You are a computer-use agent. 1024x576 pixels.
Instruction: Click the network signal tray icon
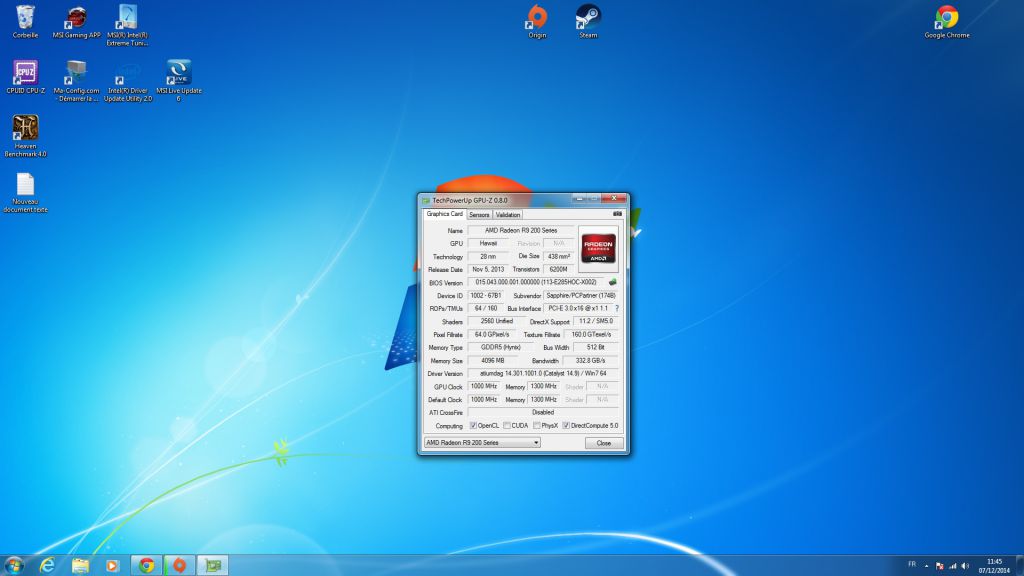(x=952, y=566)
